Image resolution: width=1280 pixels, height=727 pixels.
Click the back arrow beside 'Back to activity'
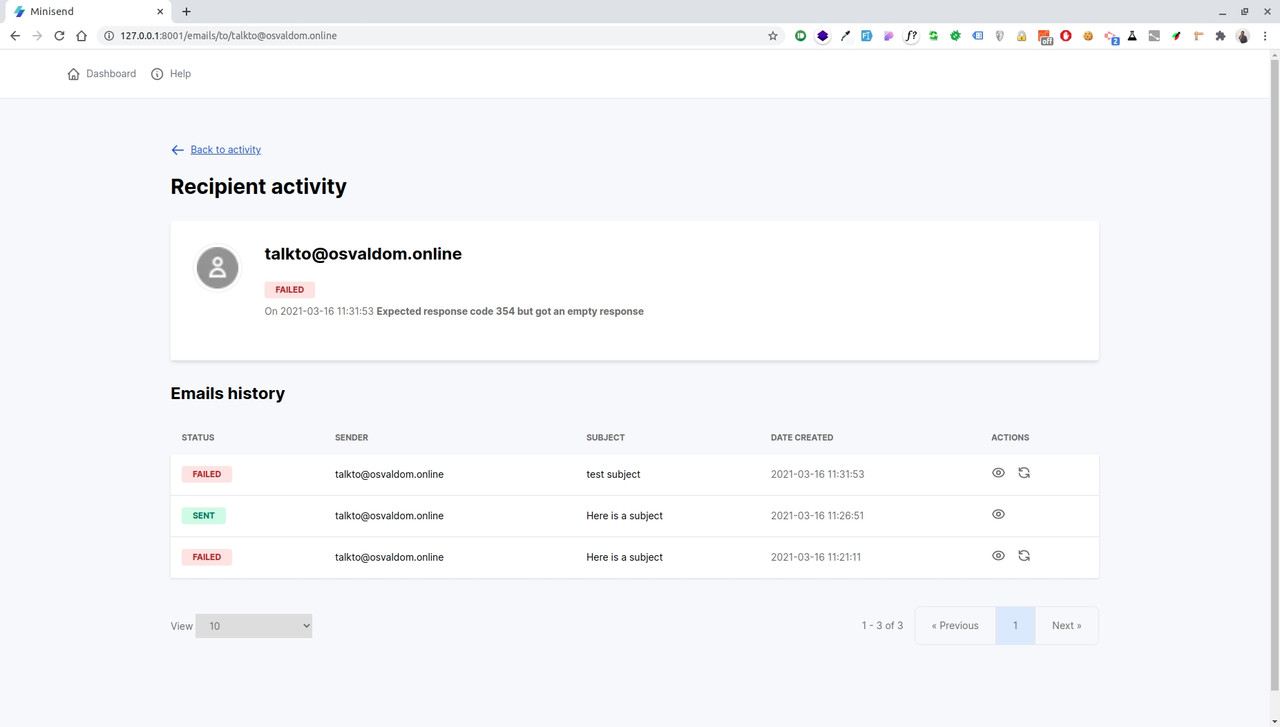177,149
